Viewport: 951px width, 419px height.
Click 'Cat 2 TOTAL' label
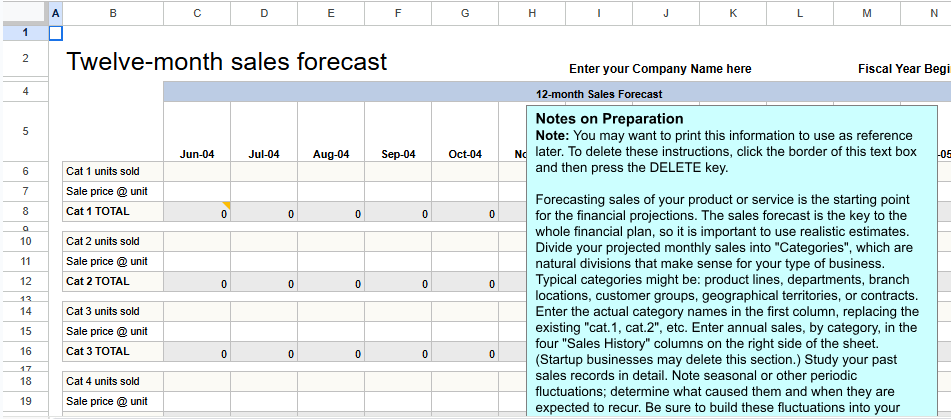tap(98, 281)
